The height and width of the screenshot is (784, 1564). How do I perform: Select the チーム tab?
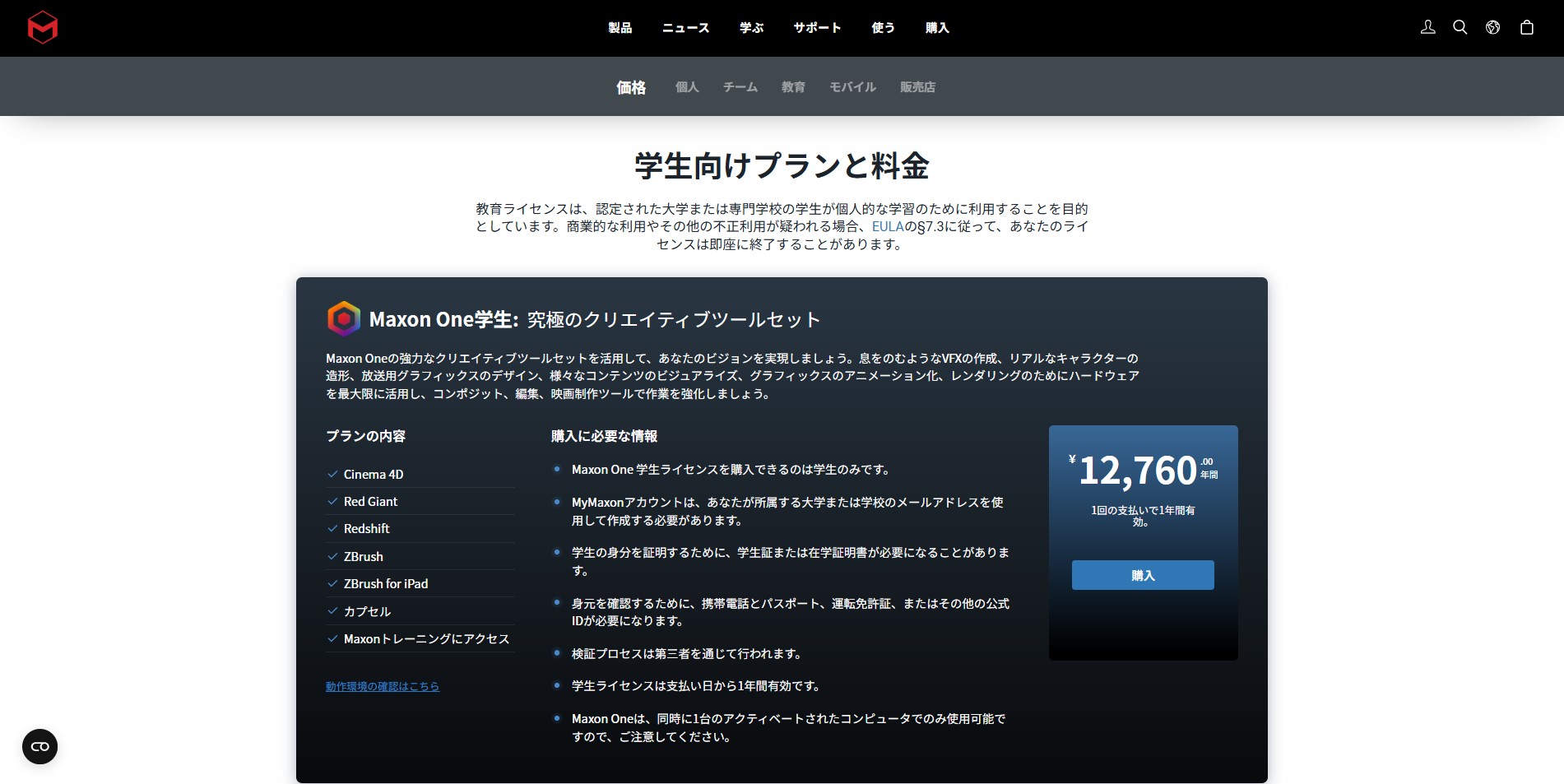pyautogui.click(x=739, y=86)
